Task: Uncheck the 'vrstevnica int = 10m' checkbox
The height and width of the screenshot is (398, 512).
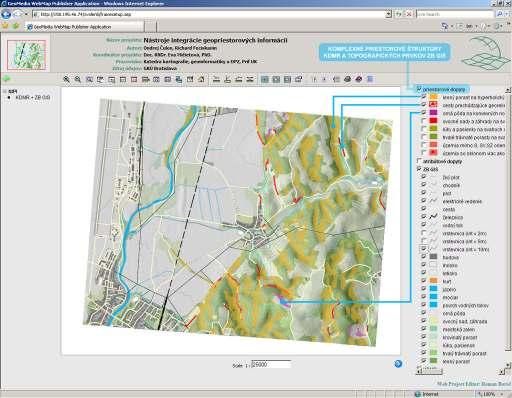Action: [424, 249]
